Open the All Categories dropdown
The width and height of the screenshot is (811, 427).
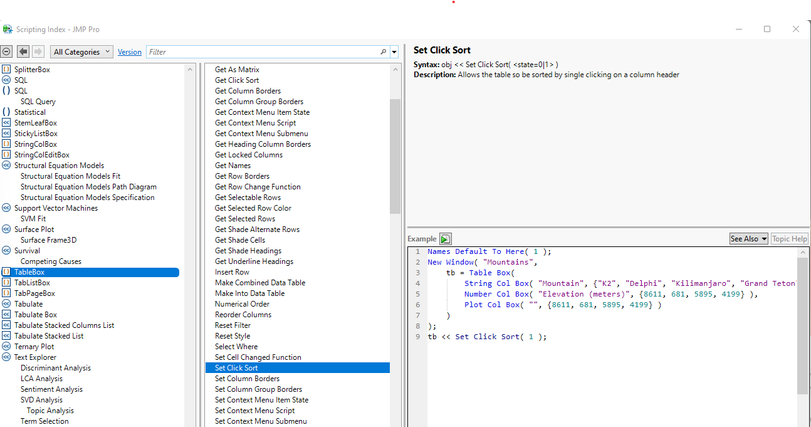click(81, 51)
